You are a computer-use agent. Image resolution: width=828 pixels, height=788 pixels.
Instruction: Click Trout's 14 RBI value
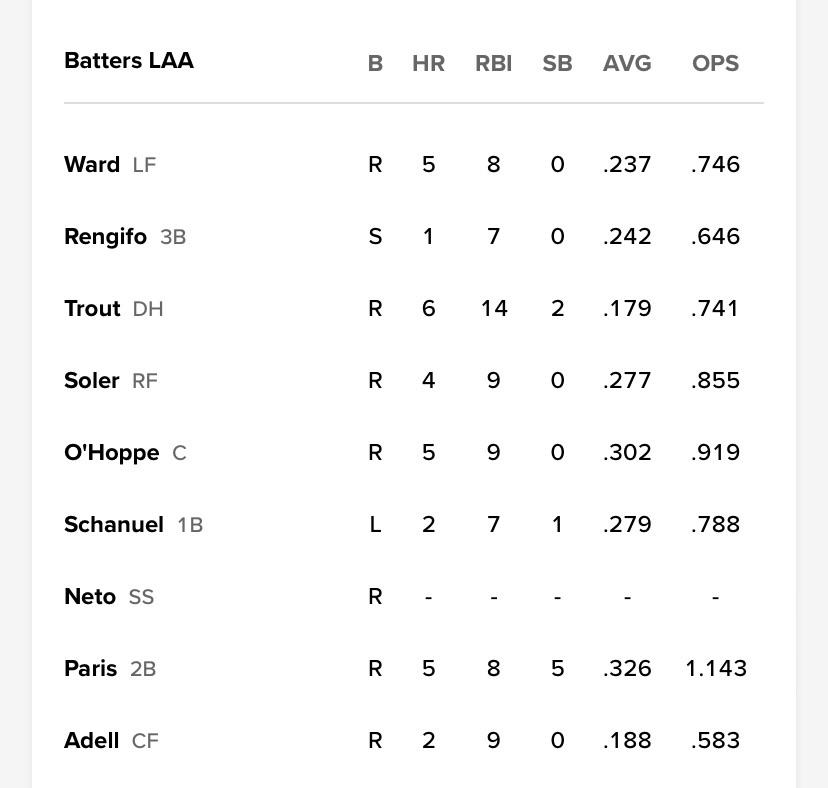pyautogui.click(x=494, y=308)
